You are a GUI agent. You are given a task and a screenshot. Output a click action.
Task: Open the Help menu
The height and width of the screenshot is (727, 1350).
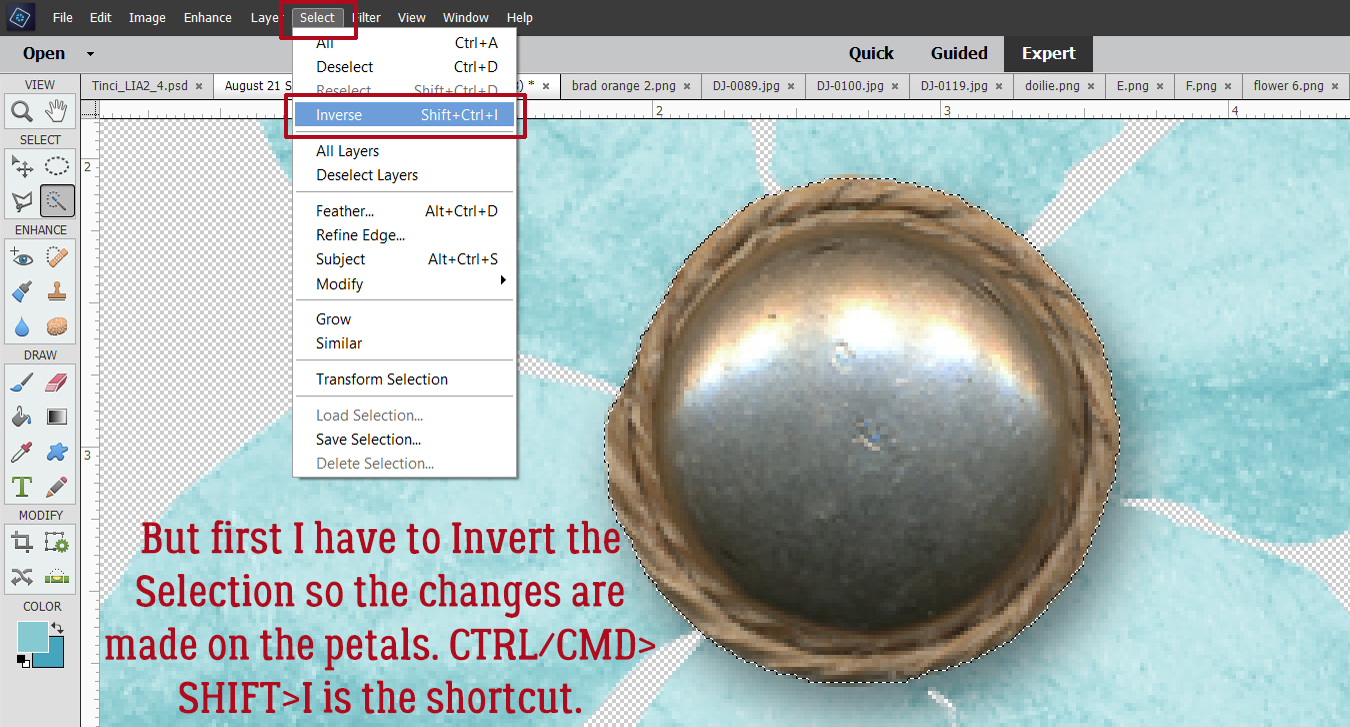tap(519, 18)
